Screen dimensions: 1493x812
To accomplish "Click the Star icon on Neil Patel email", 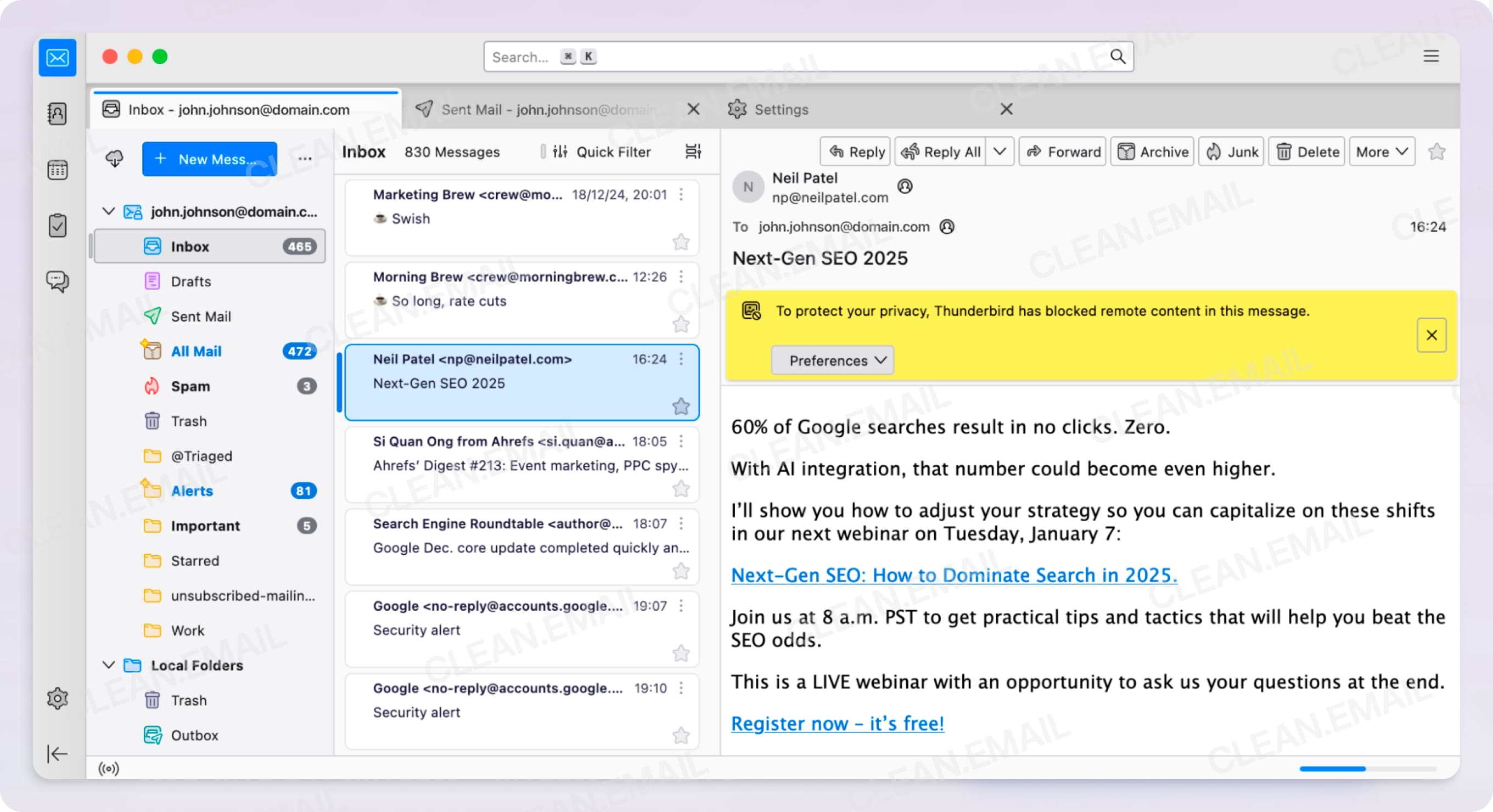I will click(x=681, y=405).
